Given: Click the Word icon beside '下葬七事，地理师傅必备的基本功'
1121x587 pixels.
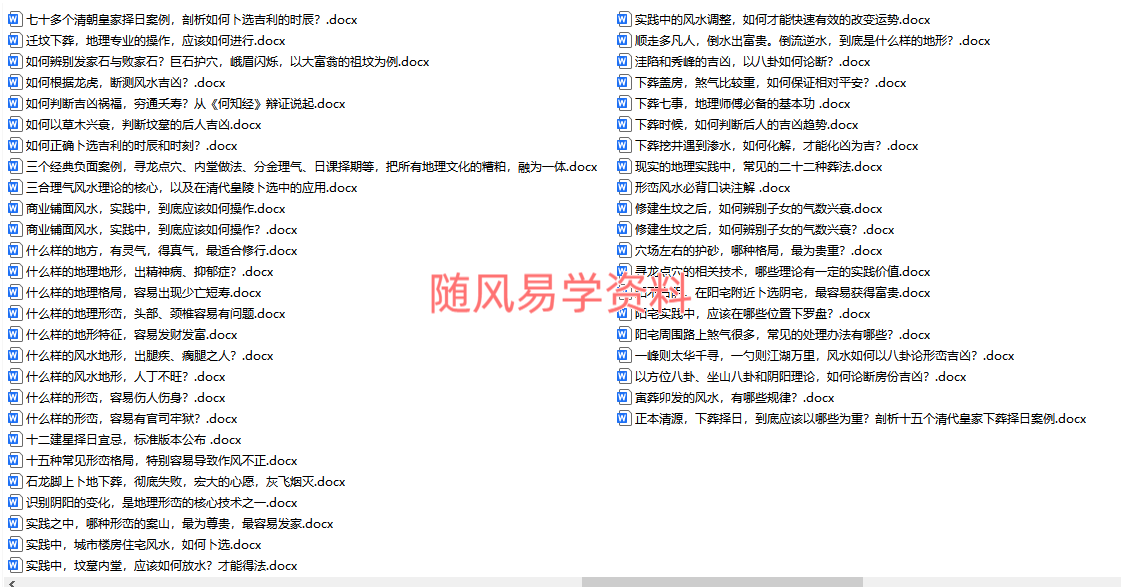Looking at the screenshot, I should [x=622, y=103].
